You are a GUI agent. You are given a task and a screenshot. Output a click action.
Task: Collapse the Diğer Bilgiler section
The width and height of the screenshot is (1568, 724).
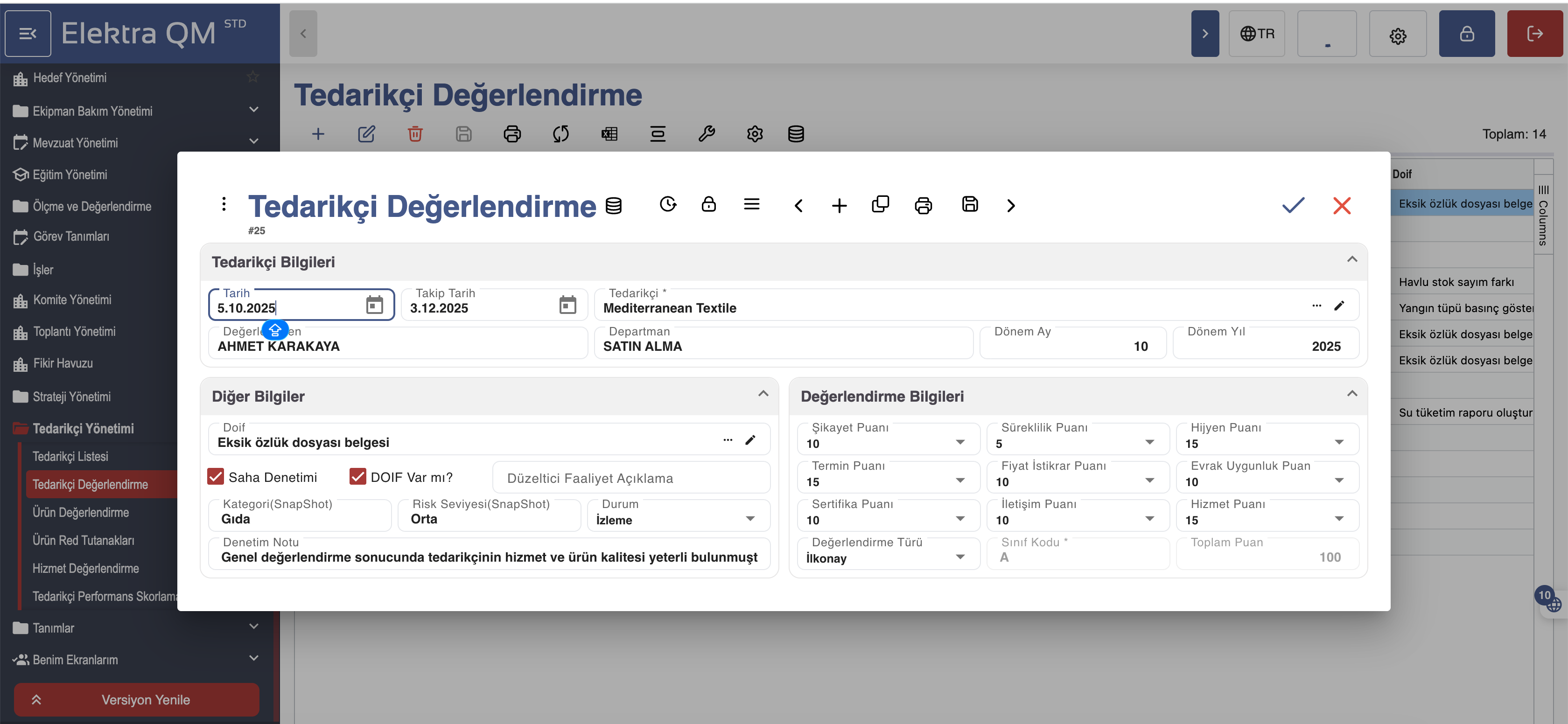tap(763, 394)
